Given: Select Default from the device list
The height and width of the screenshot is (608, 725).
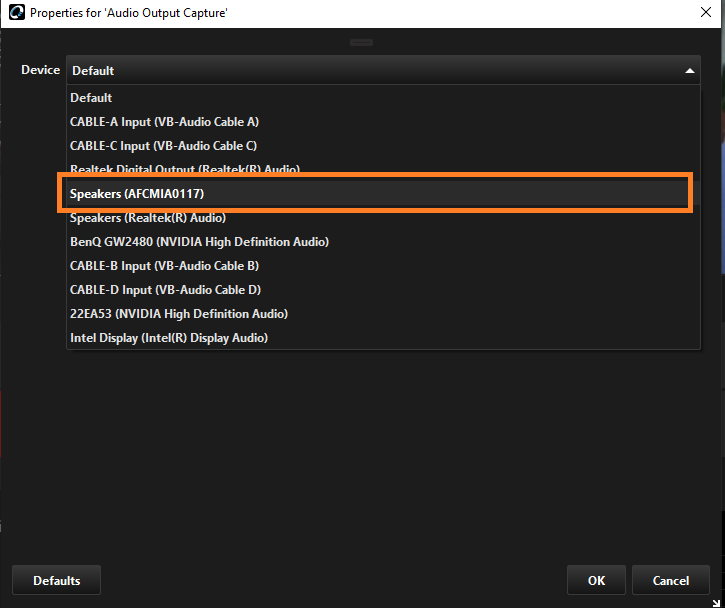Looking at the screenshot, I should pos(383,98).
